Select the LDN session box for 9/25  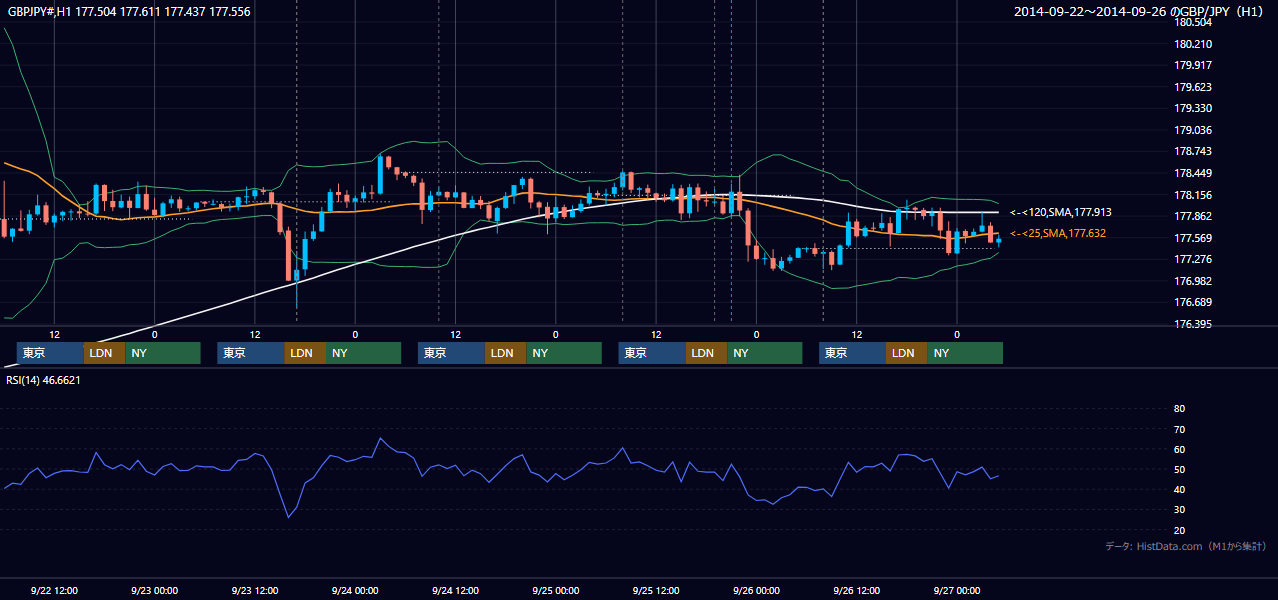point(707,353)
